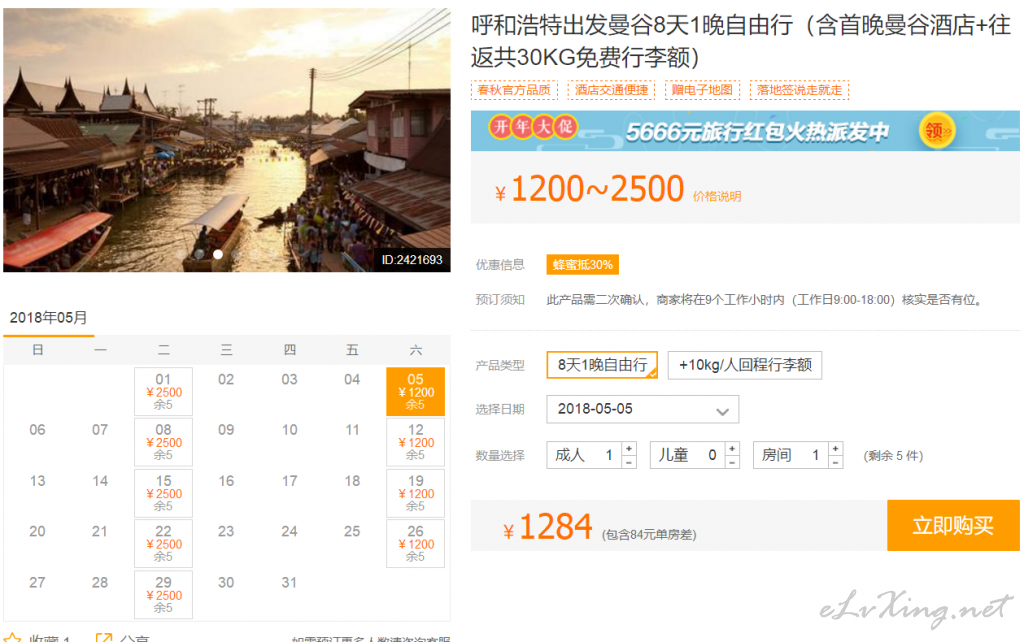The width and height of the screenshot is (1024, 642).
Task: Click the 春秋官方品质 tag
Action: point(515,90)
